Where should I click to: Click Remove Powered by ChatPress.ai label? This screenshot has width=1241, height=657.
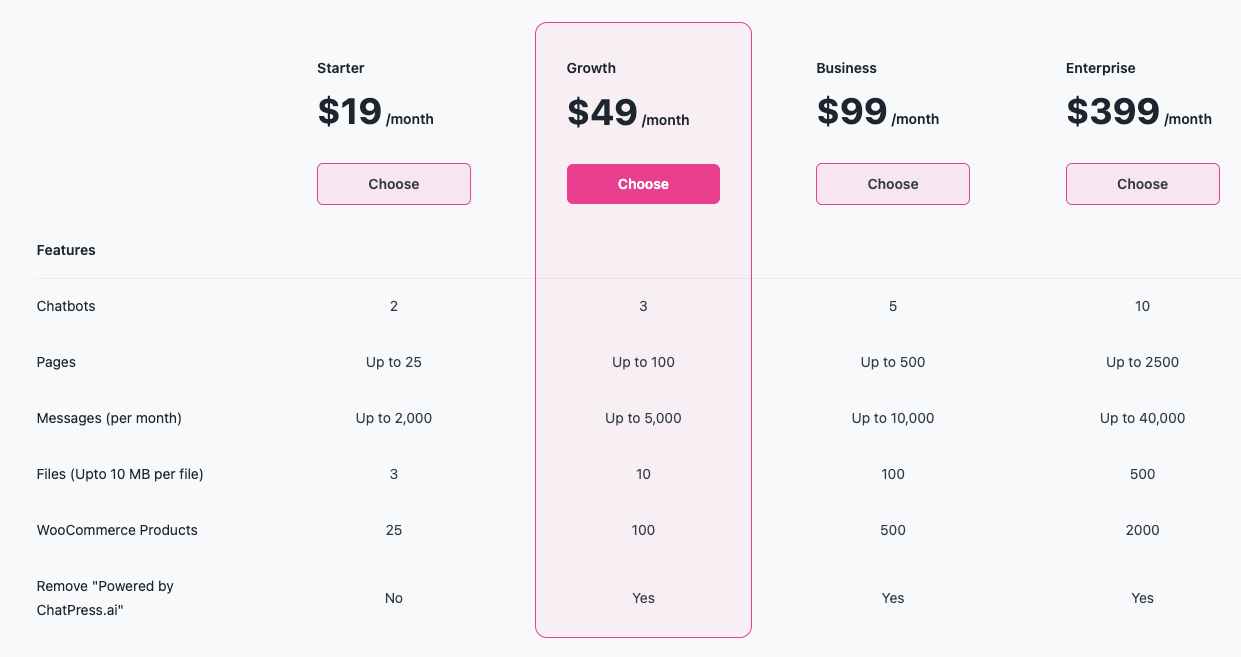point(104,597)
